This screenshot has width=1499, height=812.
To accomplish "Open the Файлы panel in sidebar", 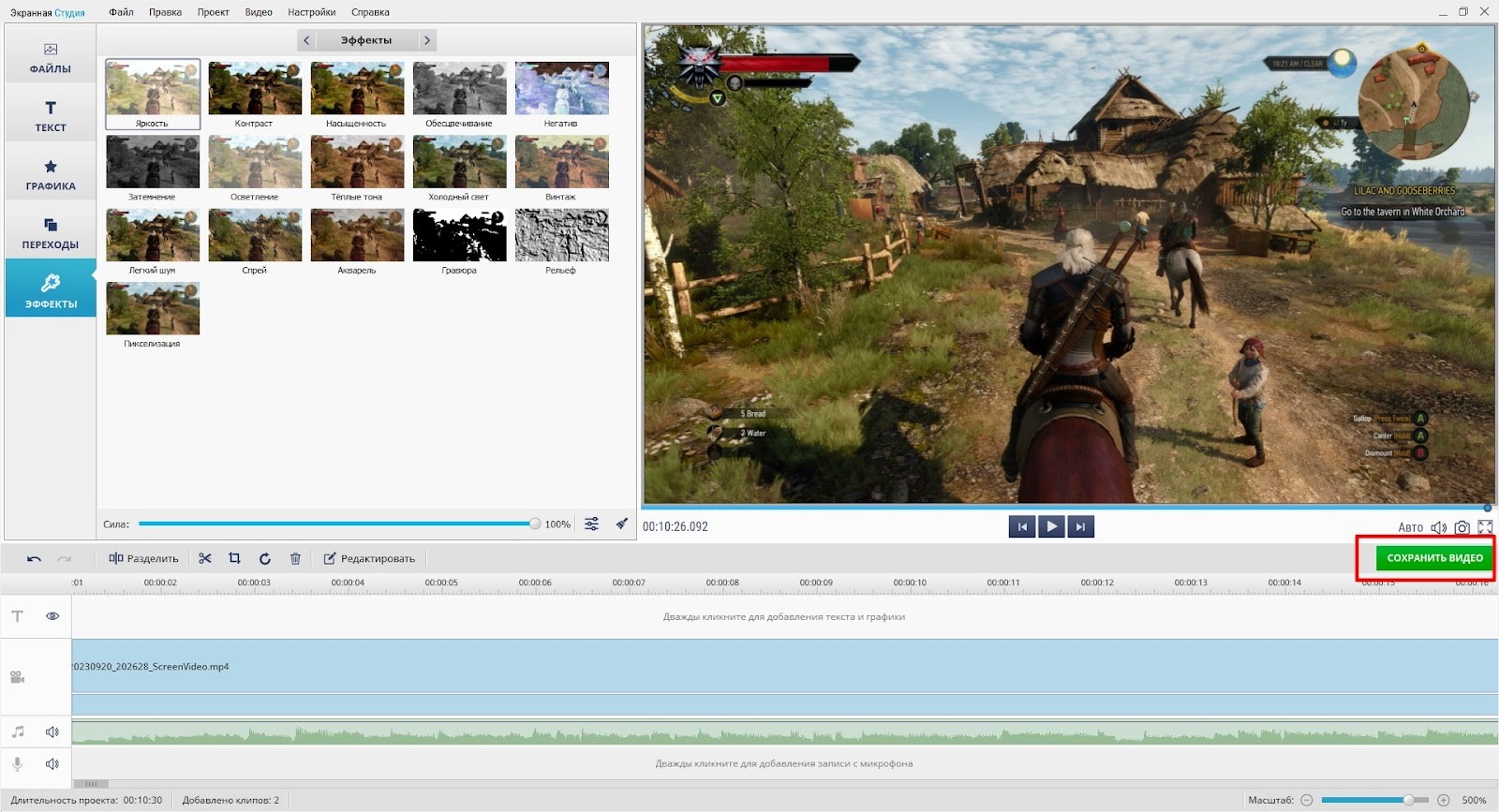I will point(51,57).
